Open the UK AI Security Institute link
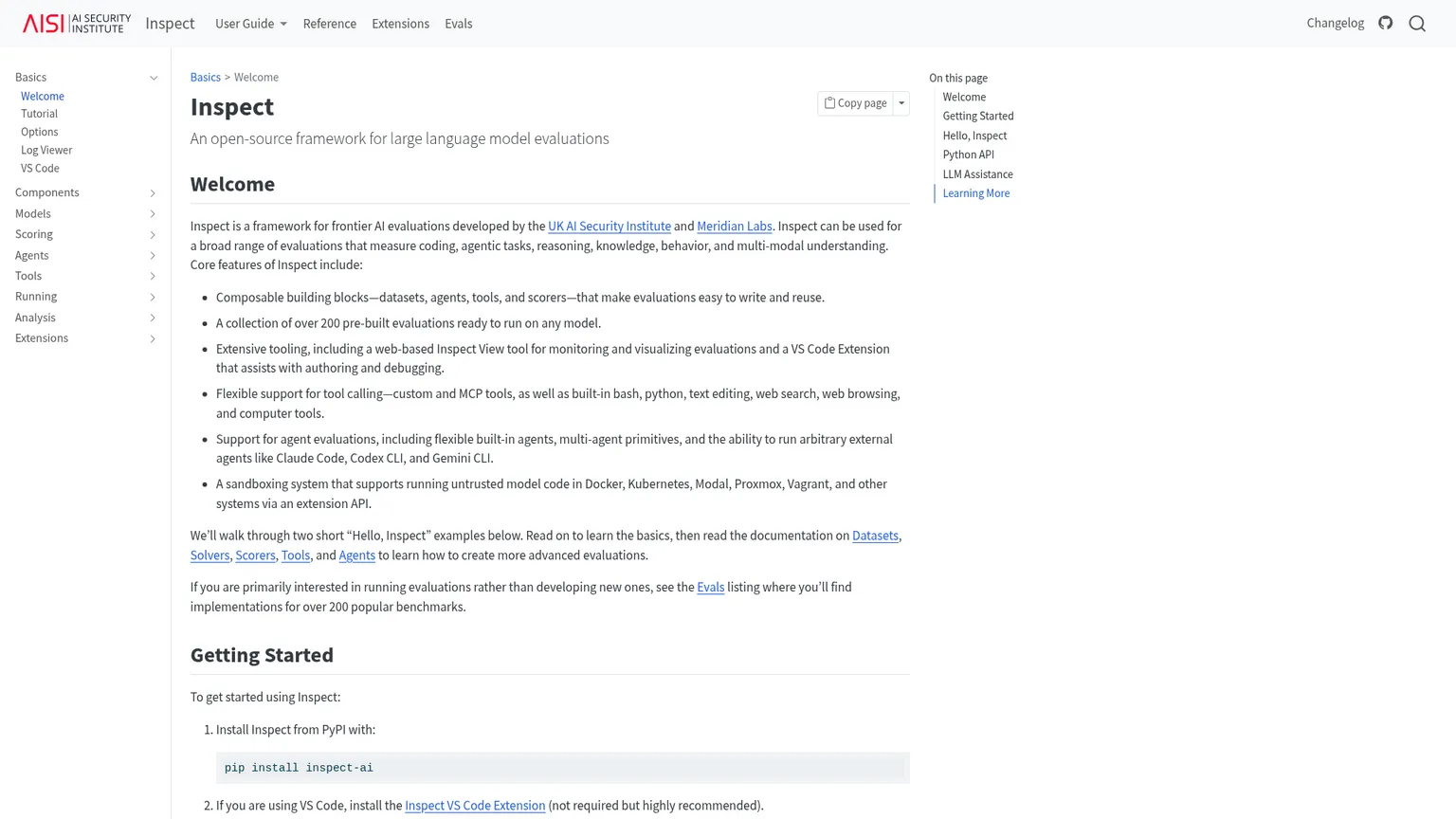 610,227
